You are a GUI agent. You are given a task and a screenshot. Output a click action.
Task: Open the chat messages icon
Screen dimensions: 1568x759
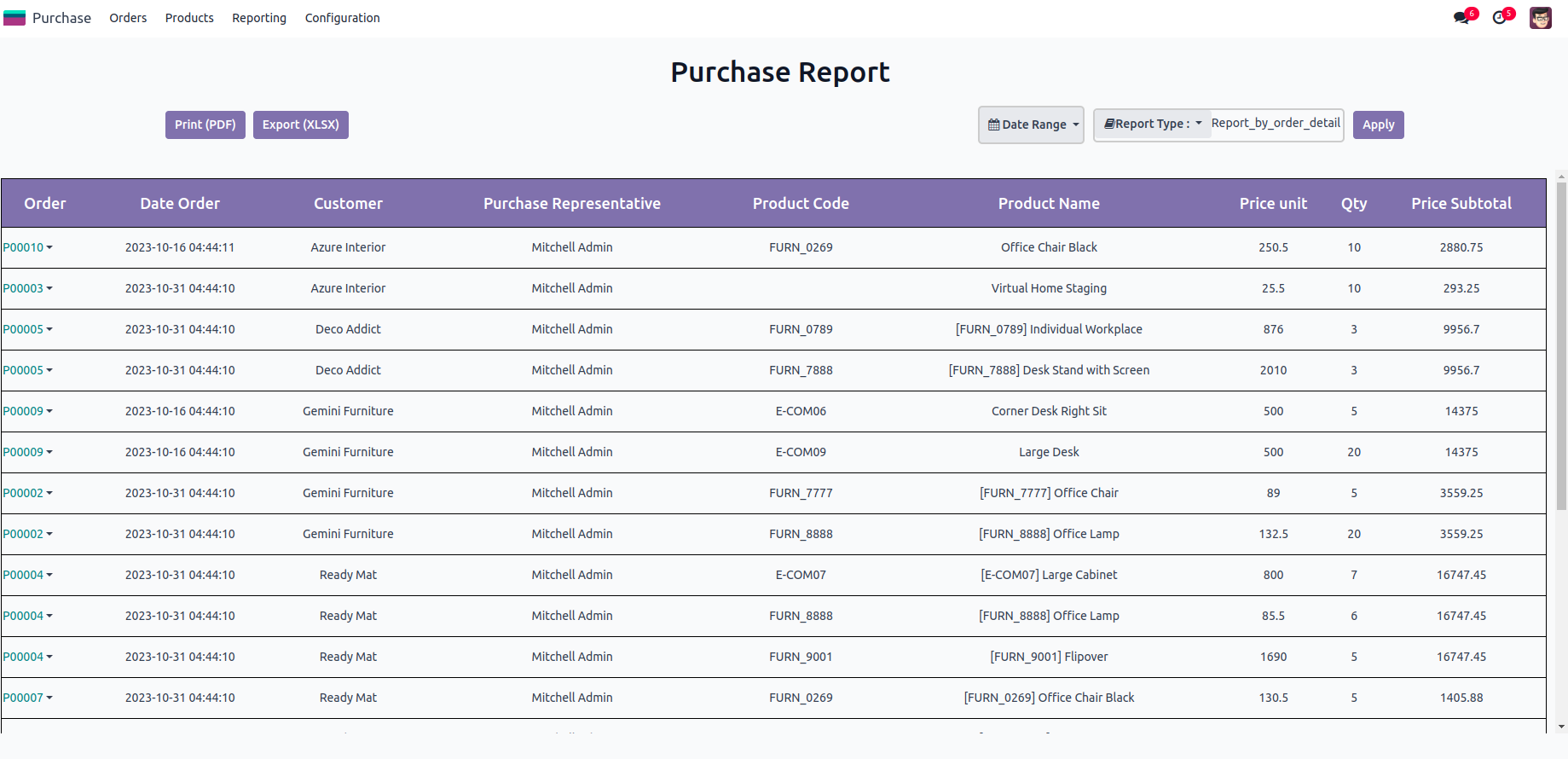click(x=1461, y=18)
